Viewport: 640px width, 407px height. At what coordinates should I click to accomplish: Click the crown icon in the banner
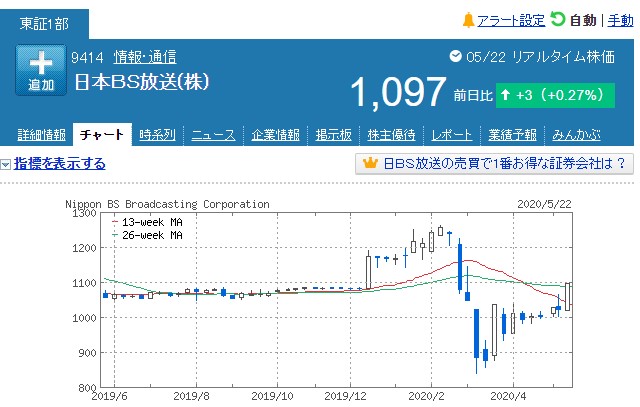370,163
